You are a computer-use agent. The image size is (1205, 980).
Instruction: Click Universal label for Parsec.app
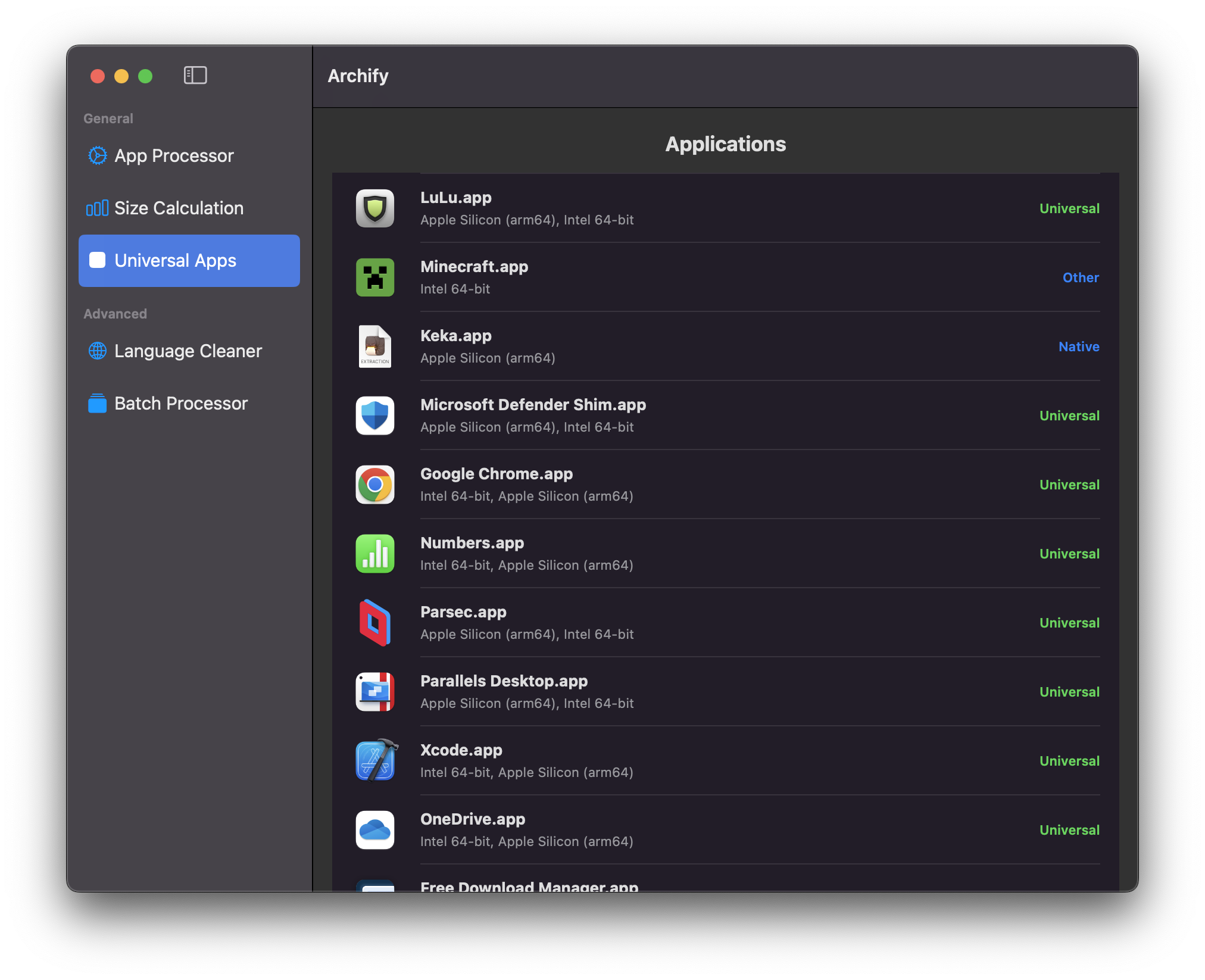[1069, 623]
